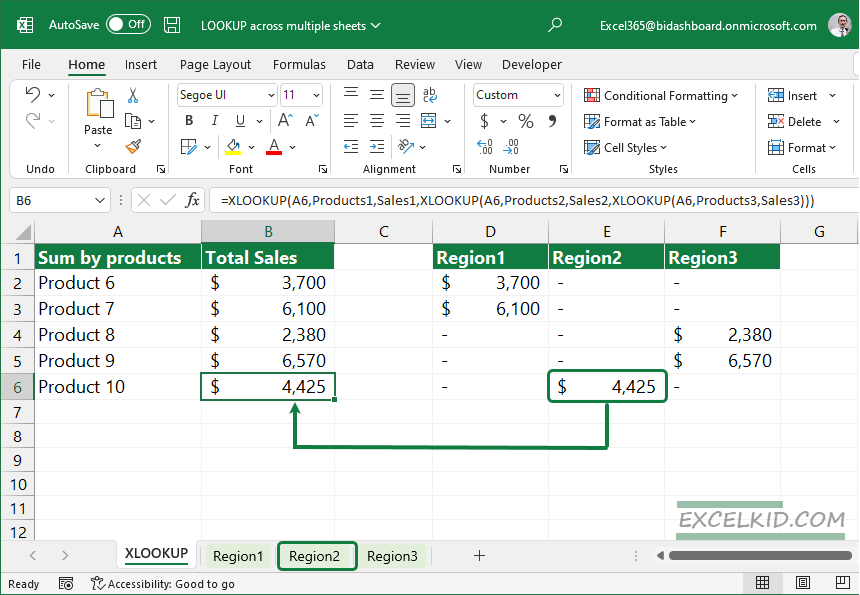
Task: Open the workbook title dropdown chevron
Action: [x=376, y=25]
